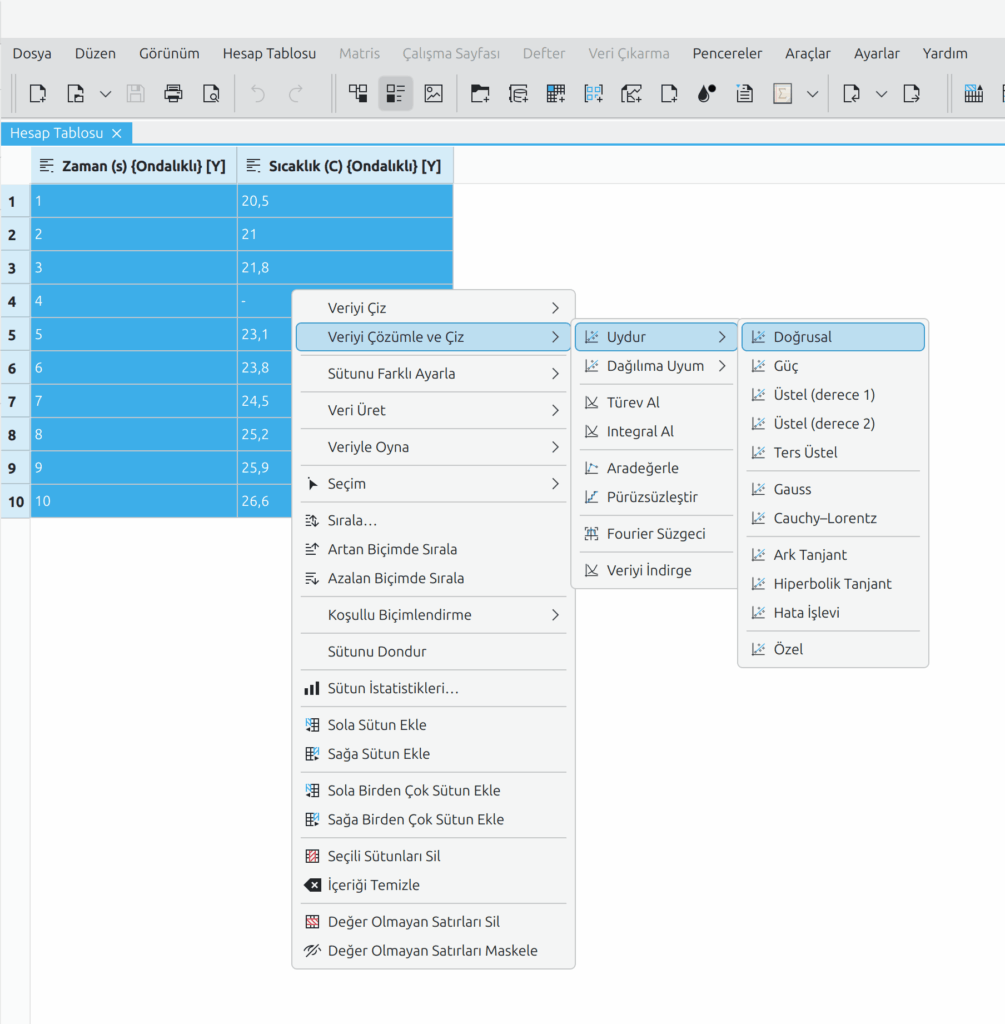Click Değer Olmayan Satırları Maskele

coord(434,950)
